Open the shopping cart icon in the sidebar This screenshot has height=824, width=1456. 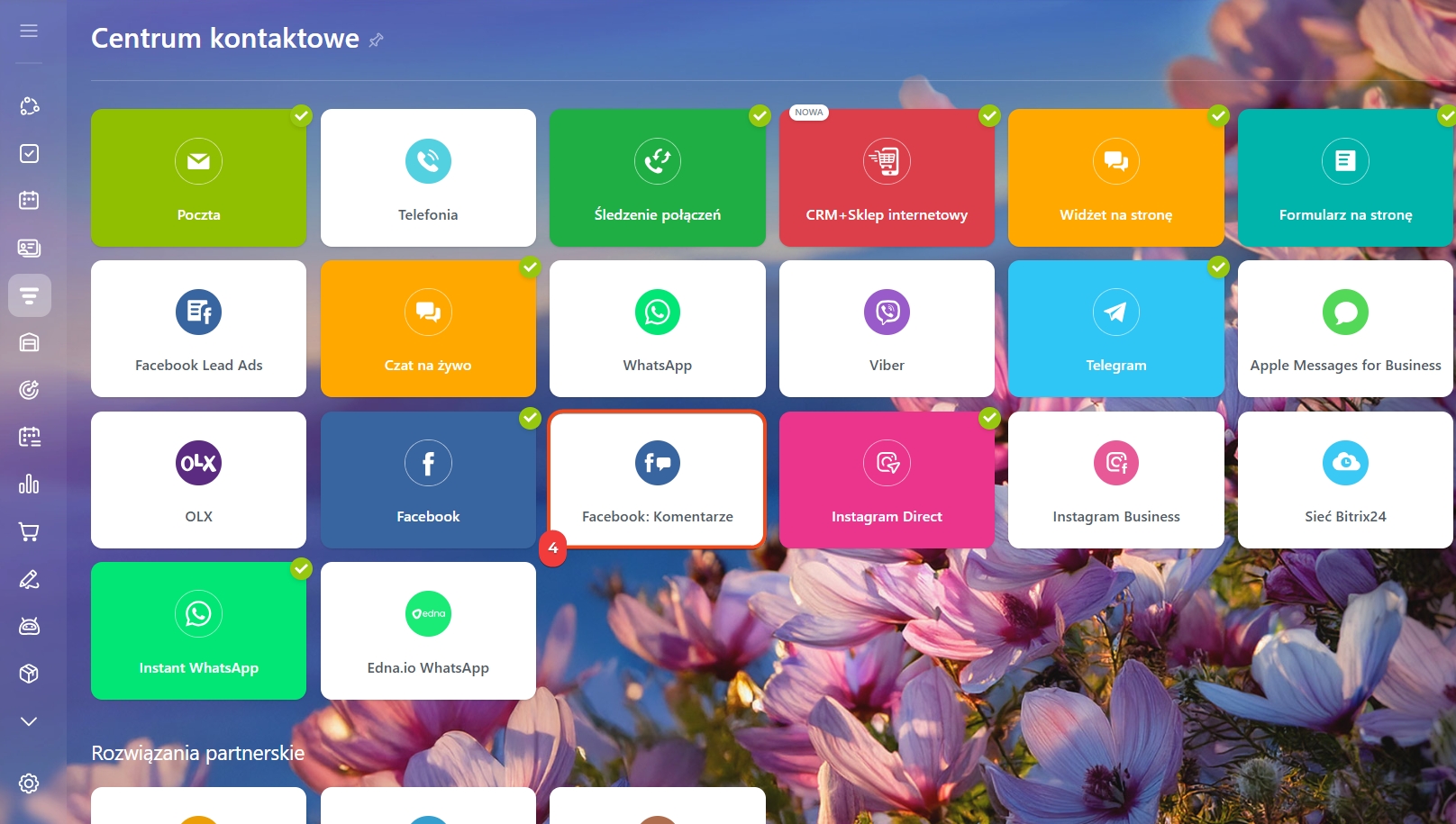tap(29, 531)
